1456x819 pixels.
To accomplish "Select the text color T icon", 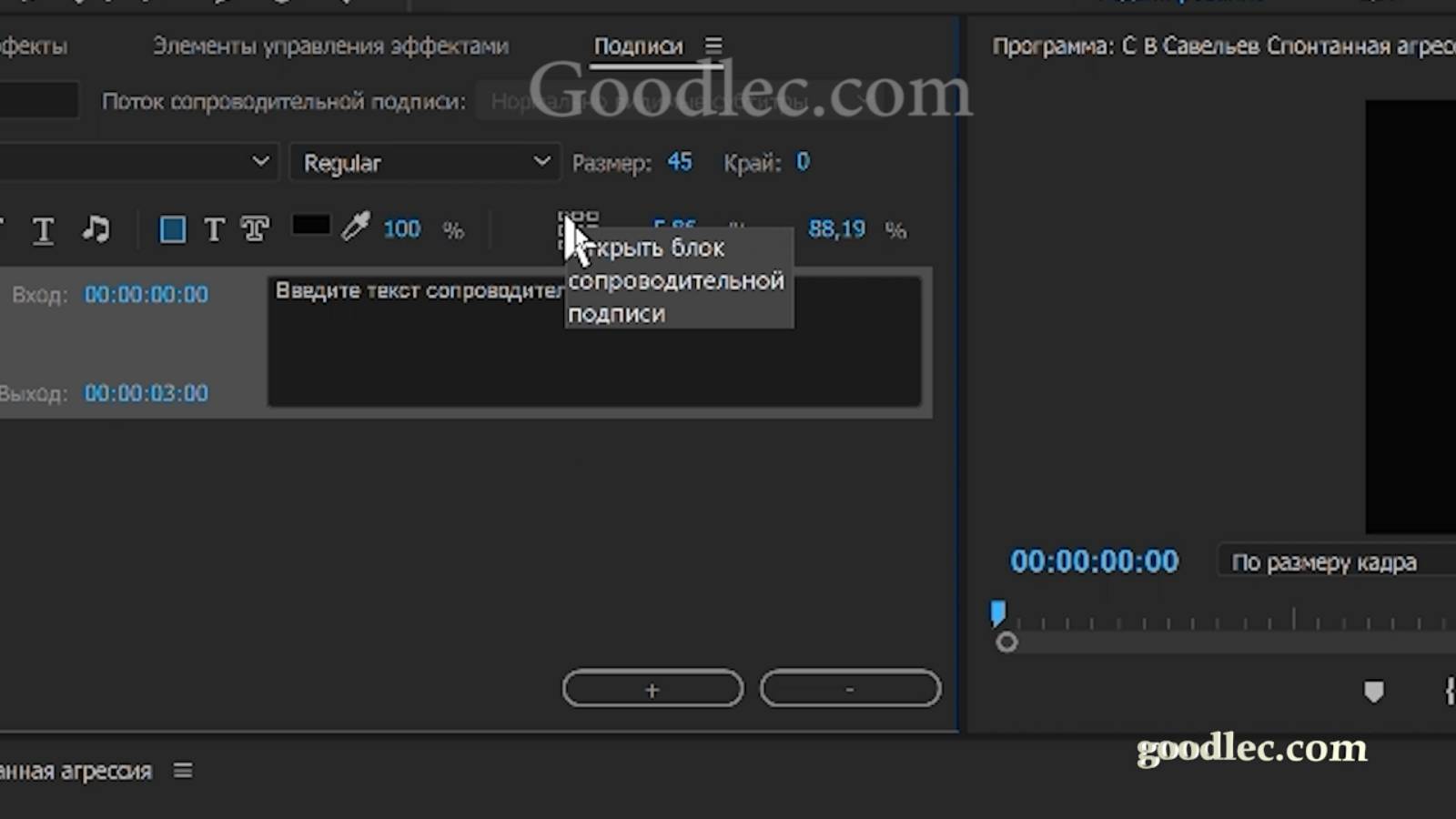I will tap(214, 230).
